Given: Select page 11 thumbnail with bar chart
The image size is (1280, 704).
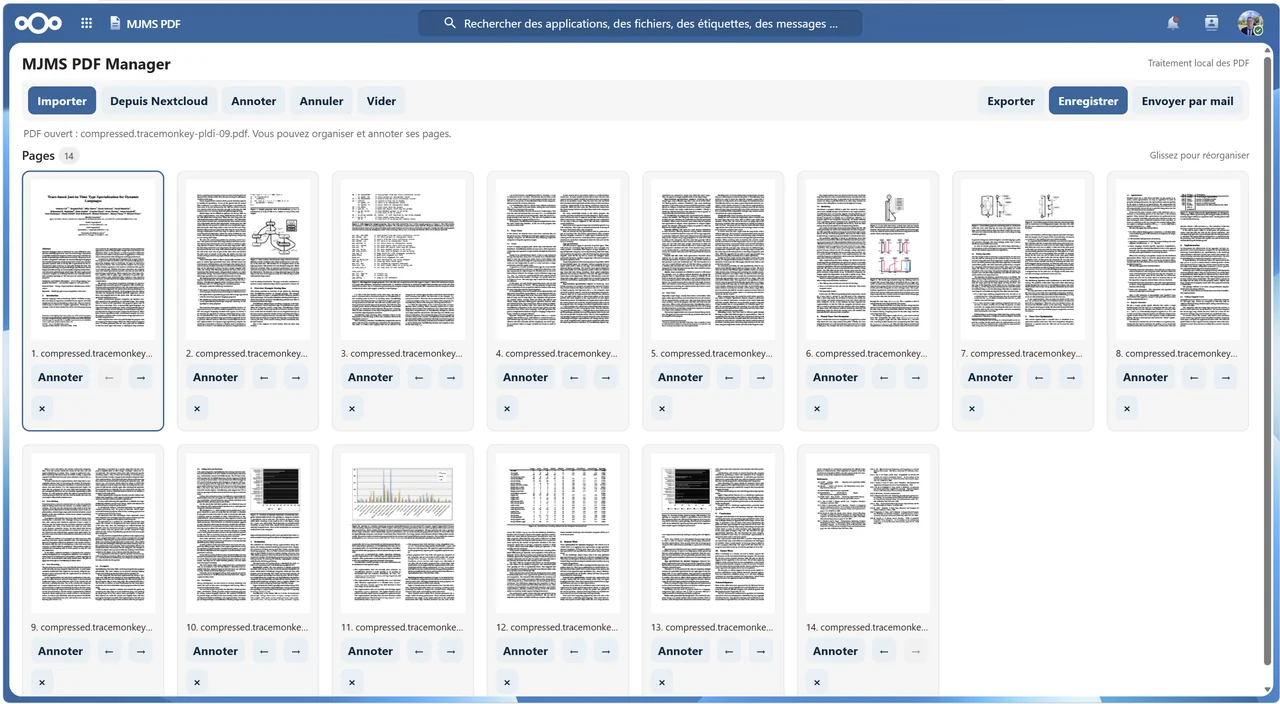Looking at the screenshot, I should coord(403,533).
